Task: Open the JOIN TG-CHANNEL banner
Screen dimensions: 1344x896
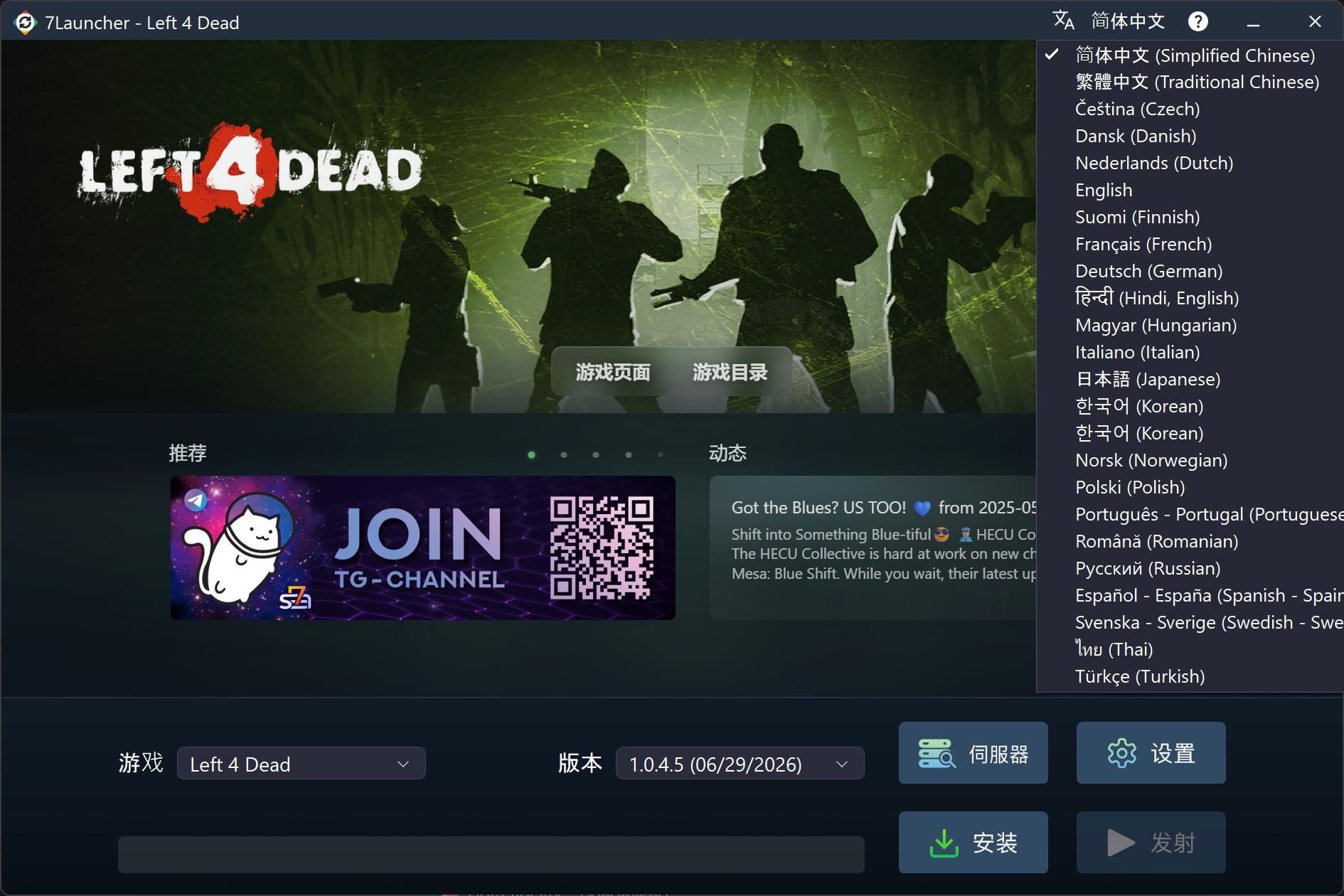Action: click(423, 548)
